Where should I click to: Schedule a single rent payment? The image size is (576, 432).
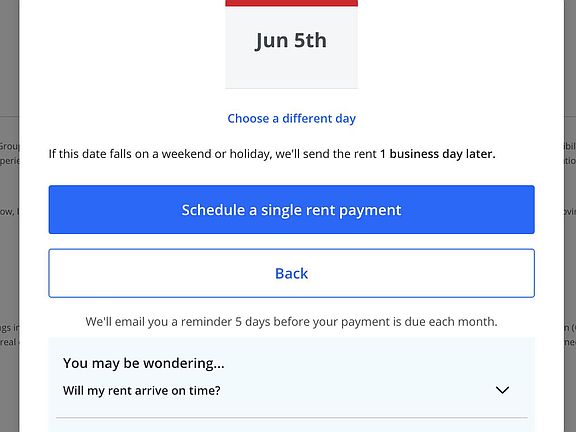[291, 209]
